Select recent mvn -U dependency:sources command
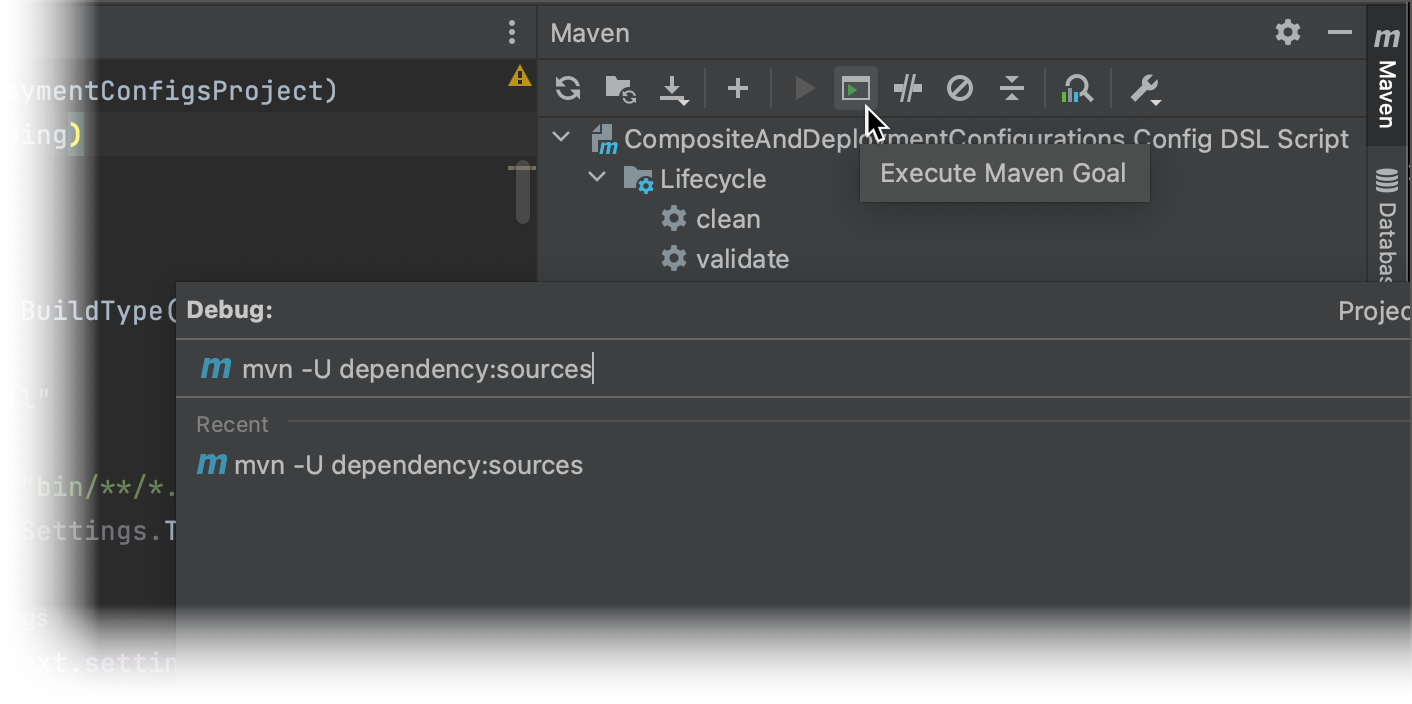The width and height of the screenshot is (1412, 704). (408, 465)
